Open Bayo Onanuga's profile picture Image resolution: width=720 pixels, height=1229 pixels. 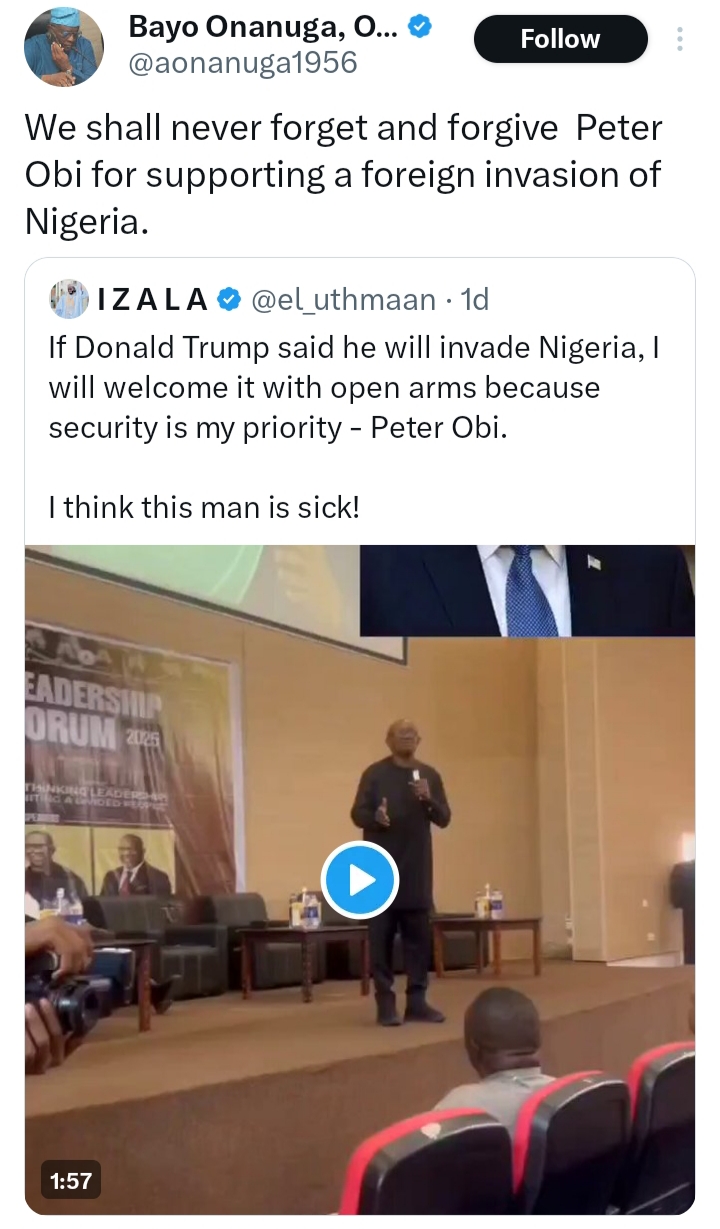coord(64,47)
